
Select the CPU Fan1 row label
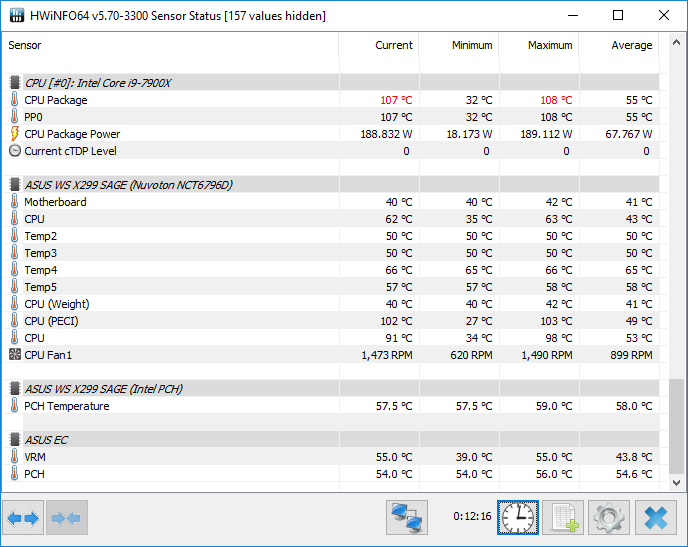[x=48, y=355]
